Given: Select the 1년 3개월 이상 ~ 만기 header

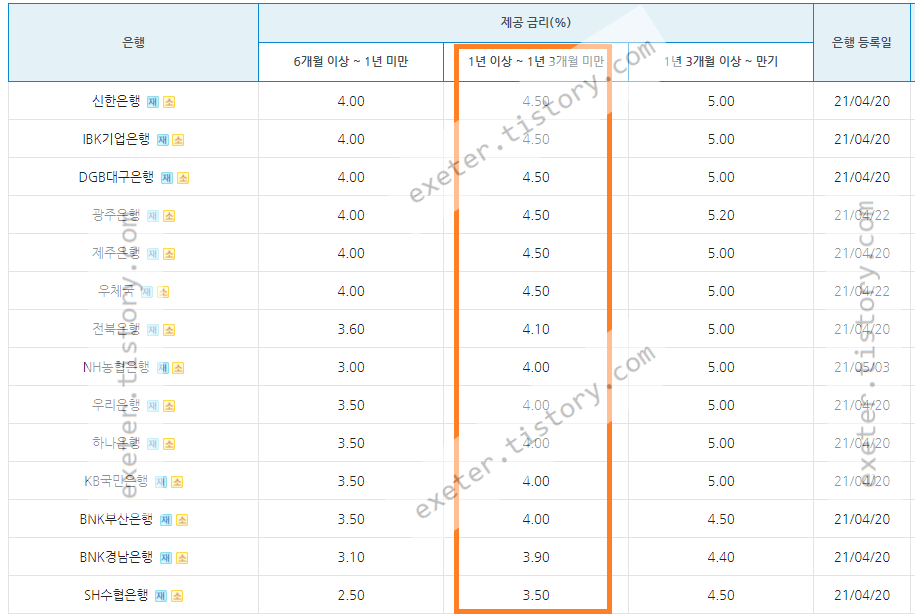Looking at the screenshot, I should pyautogui.click(x=721, y=61).
